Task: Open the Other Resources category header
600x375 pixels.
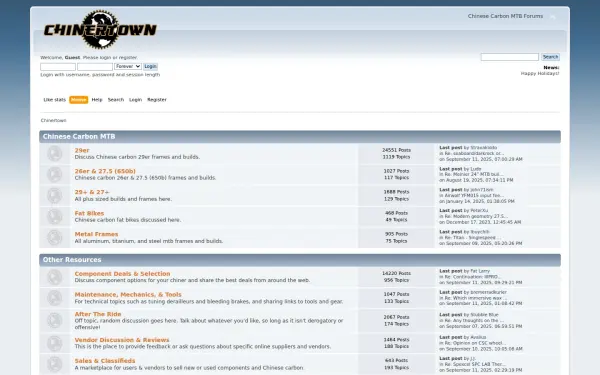Action: [72, 260]
